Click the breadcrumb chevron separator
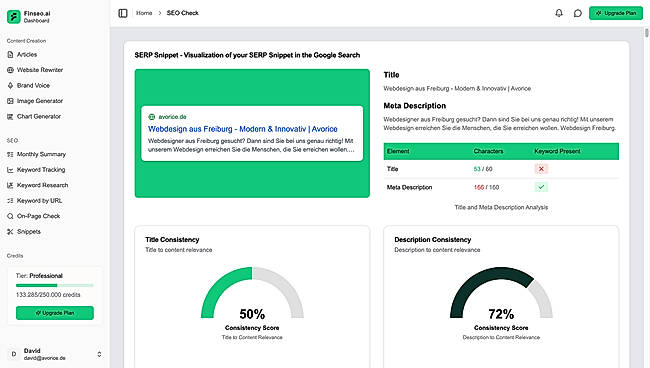The width and height of the screenshot is (650, 368). (160, 13)
